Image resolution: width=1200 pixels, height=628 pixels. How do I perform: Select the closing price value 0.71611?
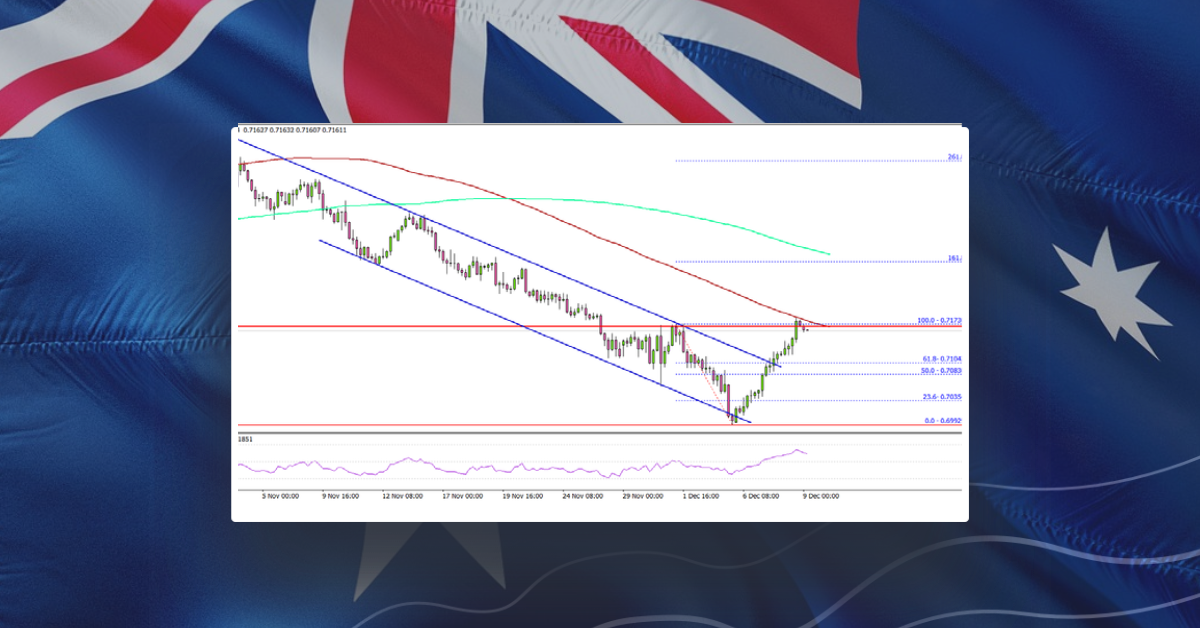point(335,128)
